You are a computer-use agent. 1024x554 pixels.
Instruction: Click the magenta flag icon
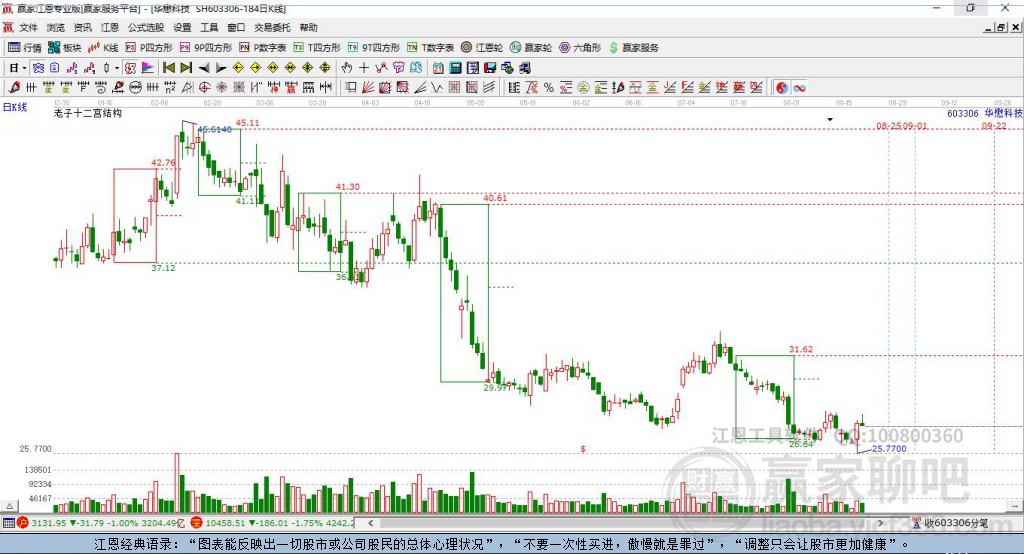(148, 68)
